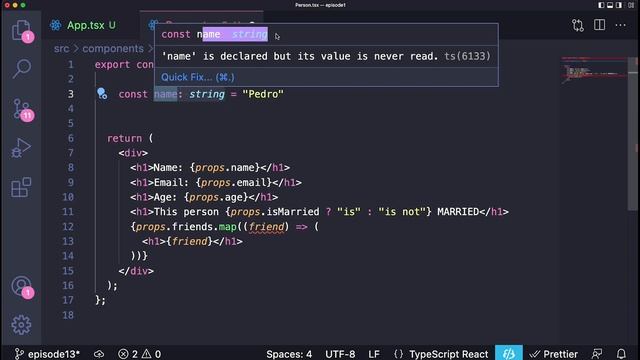Change end of line sequence LF
Image resolution: width=640 pixels, height=360 pixels.
(x=374, y=354)
